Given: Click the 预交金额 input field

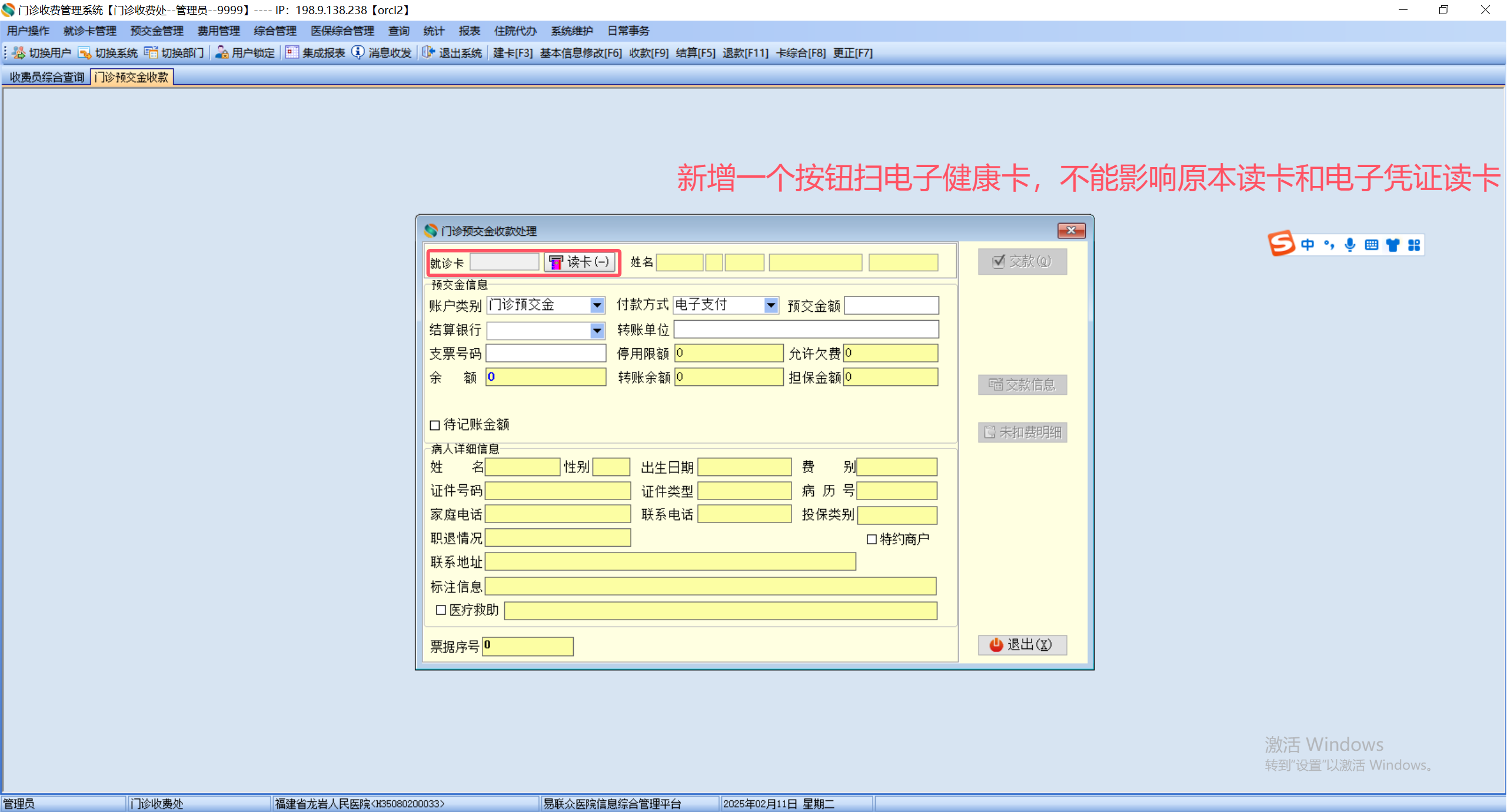Looking at the screenshot, I should pyautogui.click(x=891, y=305).
